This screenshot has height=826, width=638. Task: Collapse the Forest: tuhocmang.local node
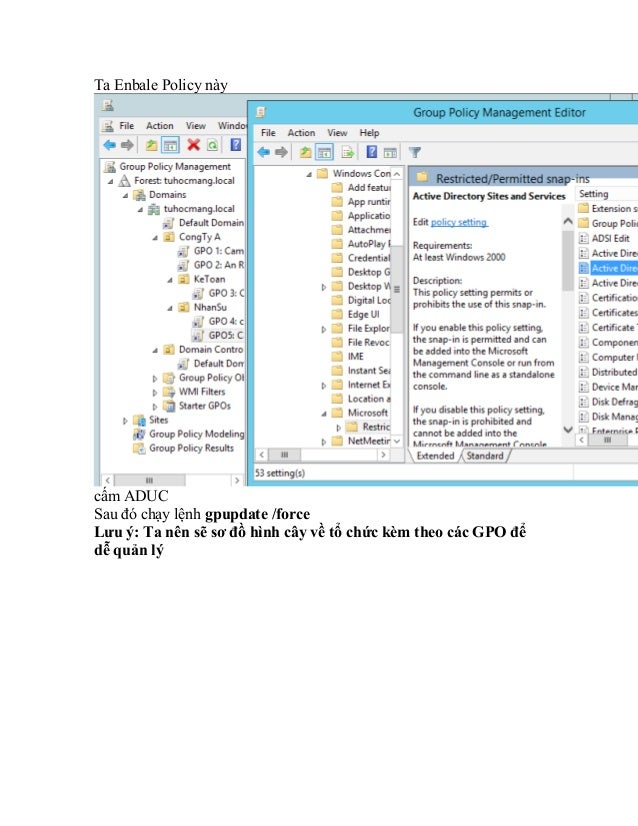tap(111, 181)
